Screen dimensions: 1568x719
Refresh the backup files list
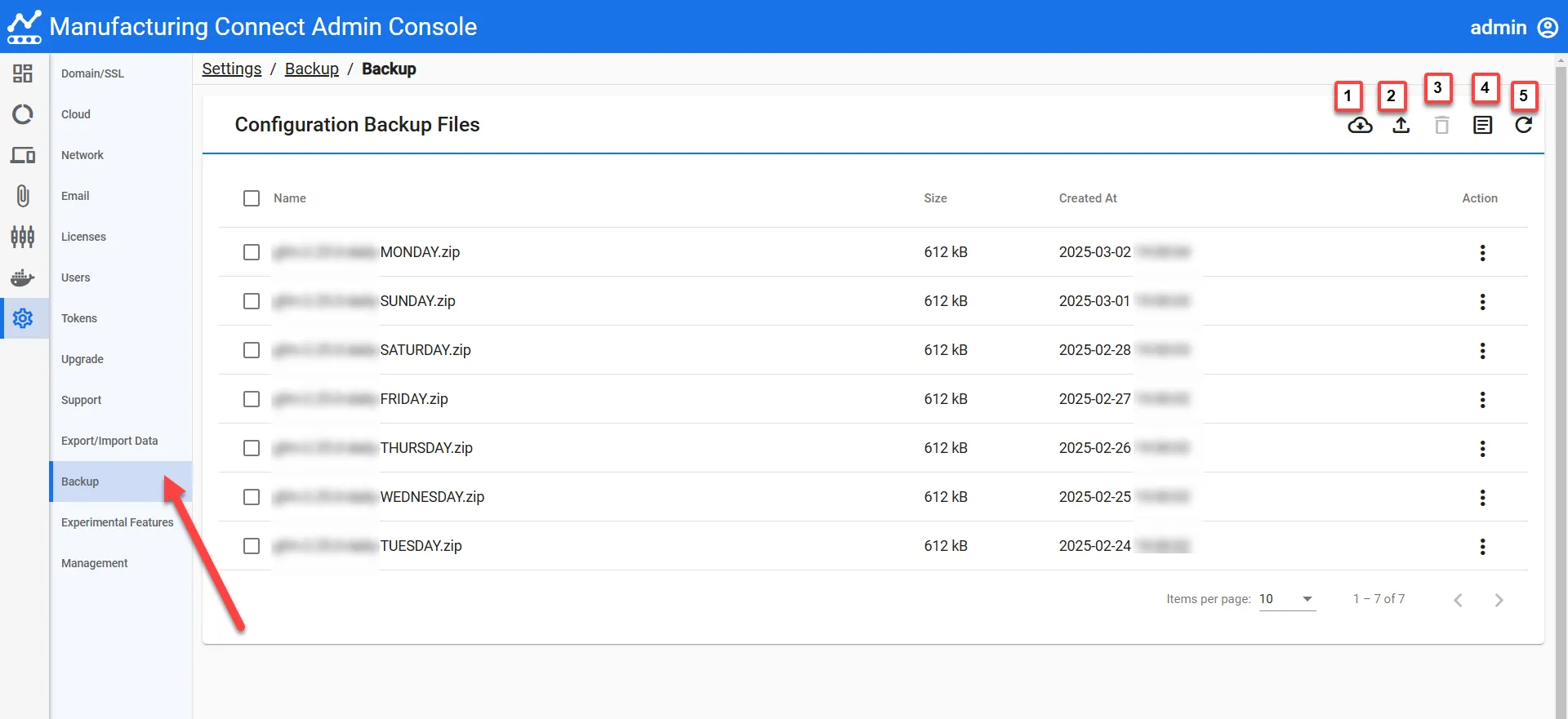pyautogui.click(x=1524, y=126)
